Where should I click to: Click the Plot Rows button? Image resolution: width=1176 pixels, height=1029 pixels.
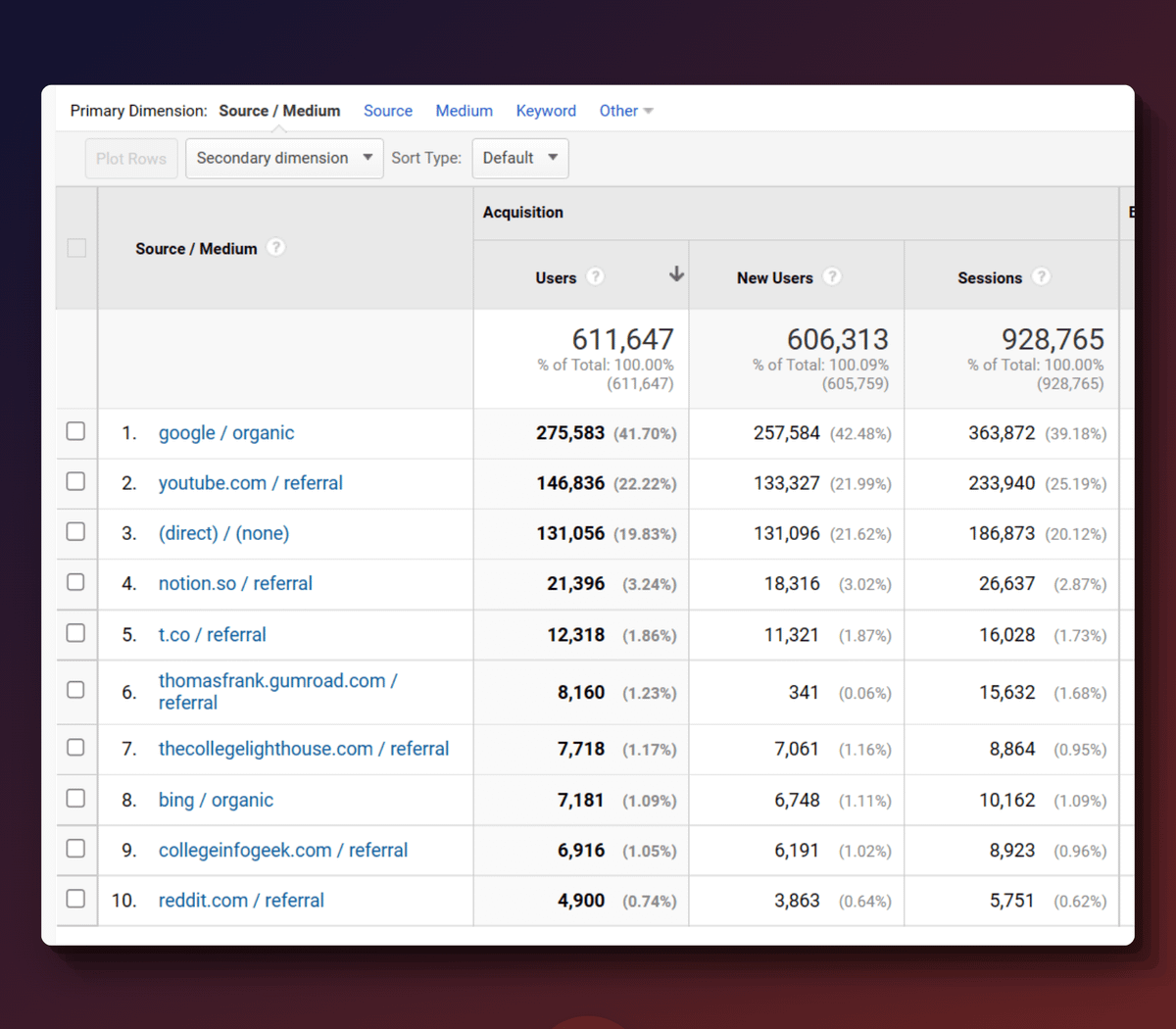click(x=131, y=159)
